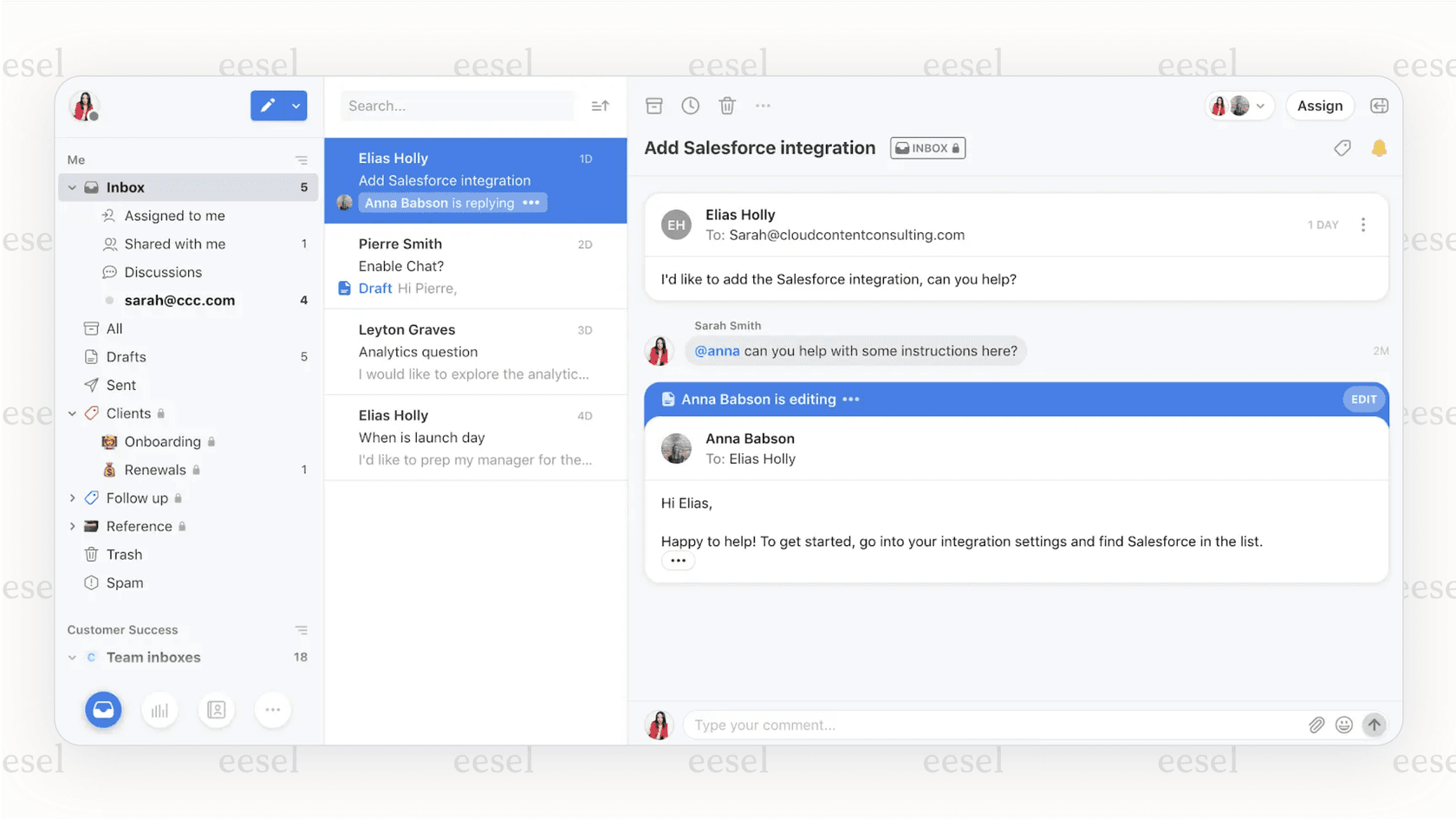Open the overflow menu on the message header
Viewport: 1456px width, 819px height.
click(1363, 224)
